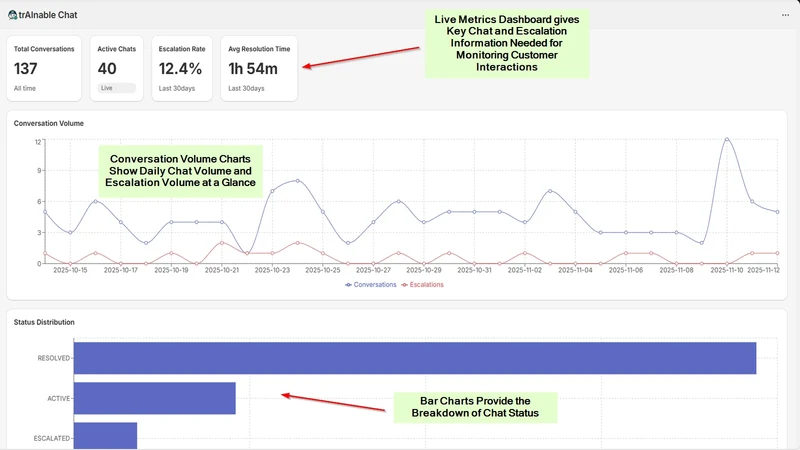This screenshot has height=450, width=800.
Task: Open the Active Chats 40 card
Action: pyautogui.click(x=116, y=68)
